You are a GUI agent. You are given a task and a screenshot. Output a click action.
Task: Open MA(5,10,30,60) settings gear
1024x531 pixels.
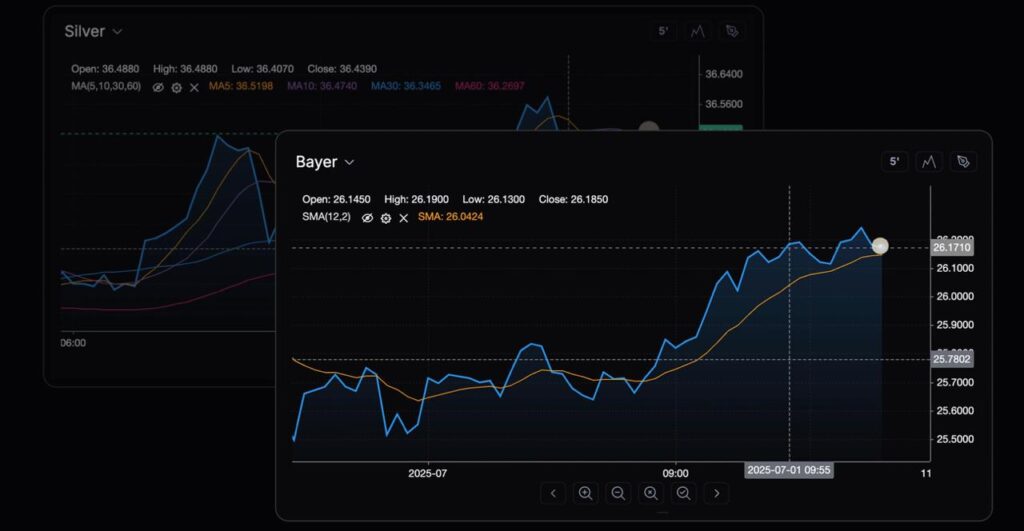176,87
